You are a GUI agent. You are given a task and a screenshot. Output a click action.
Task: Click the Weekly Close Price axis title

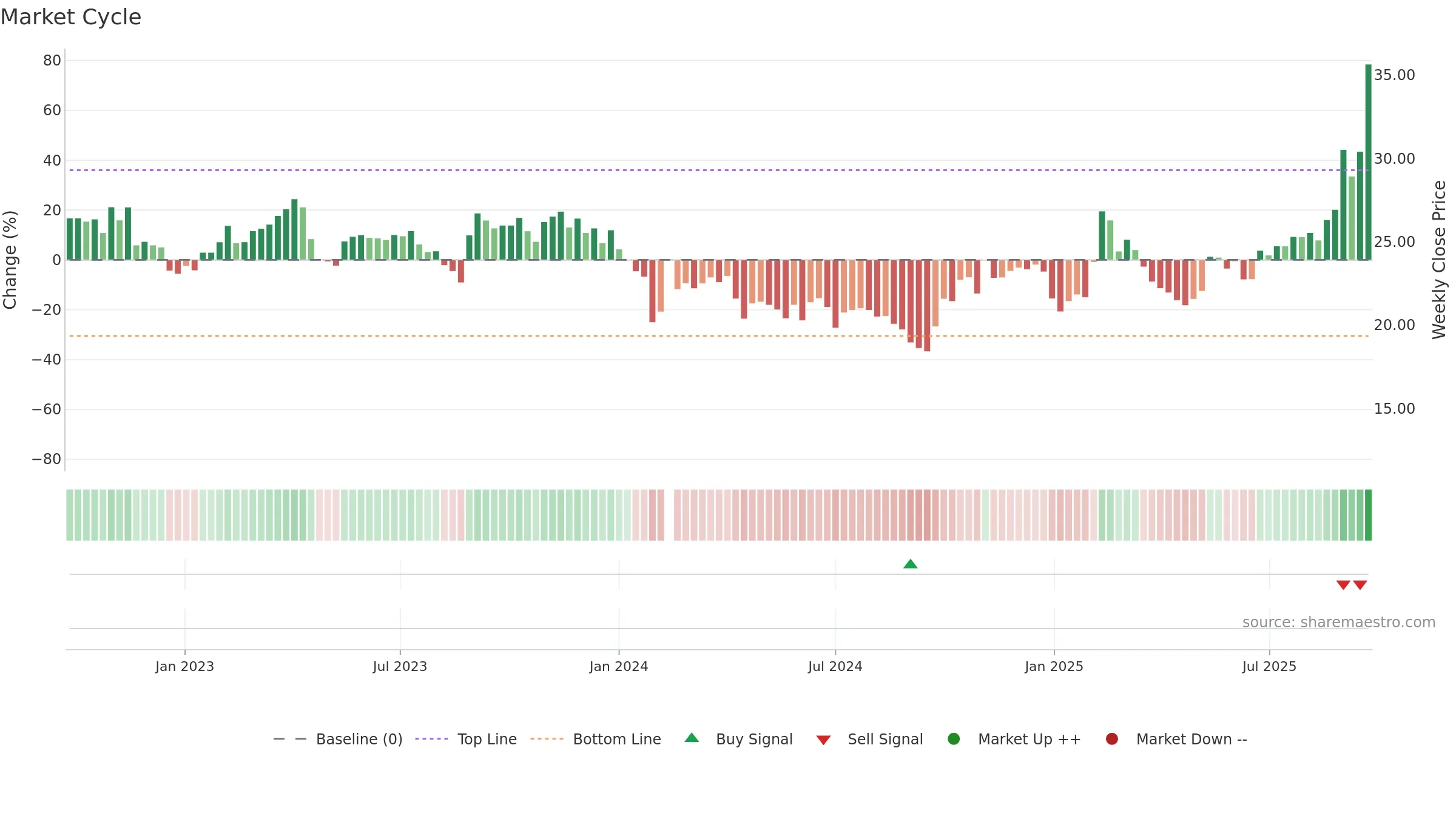pos(1439,260)
